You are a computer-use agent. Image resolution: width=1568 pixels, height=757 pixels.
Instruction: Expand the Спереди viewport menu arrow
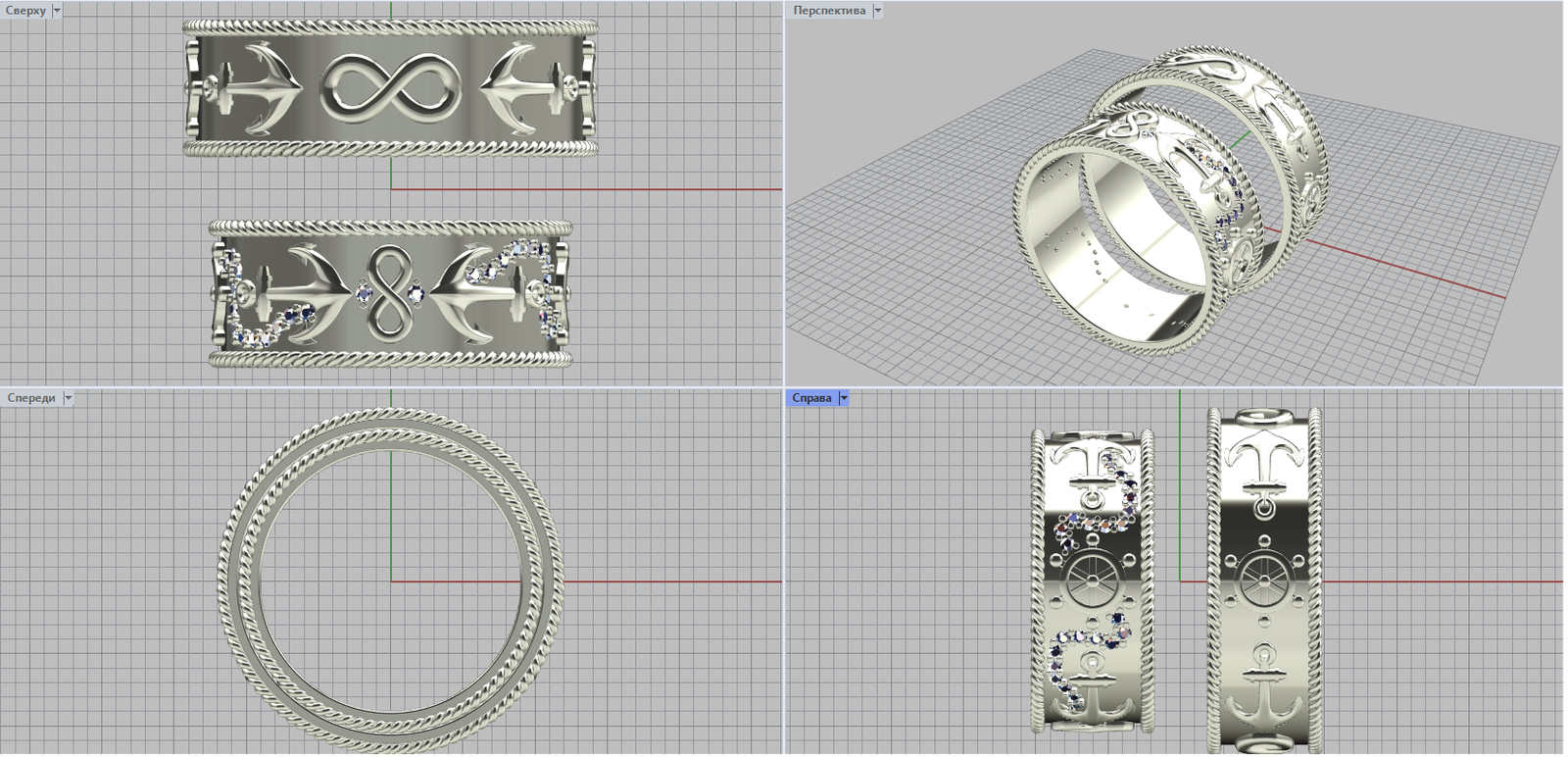coord(68,398)
